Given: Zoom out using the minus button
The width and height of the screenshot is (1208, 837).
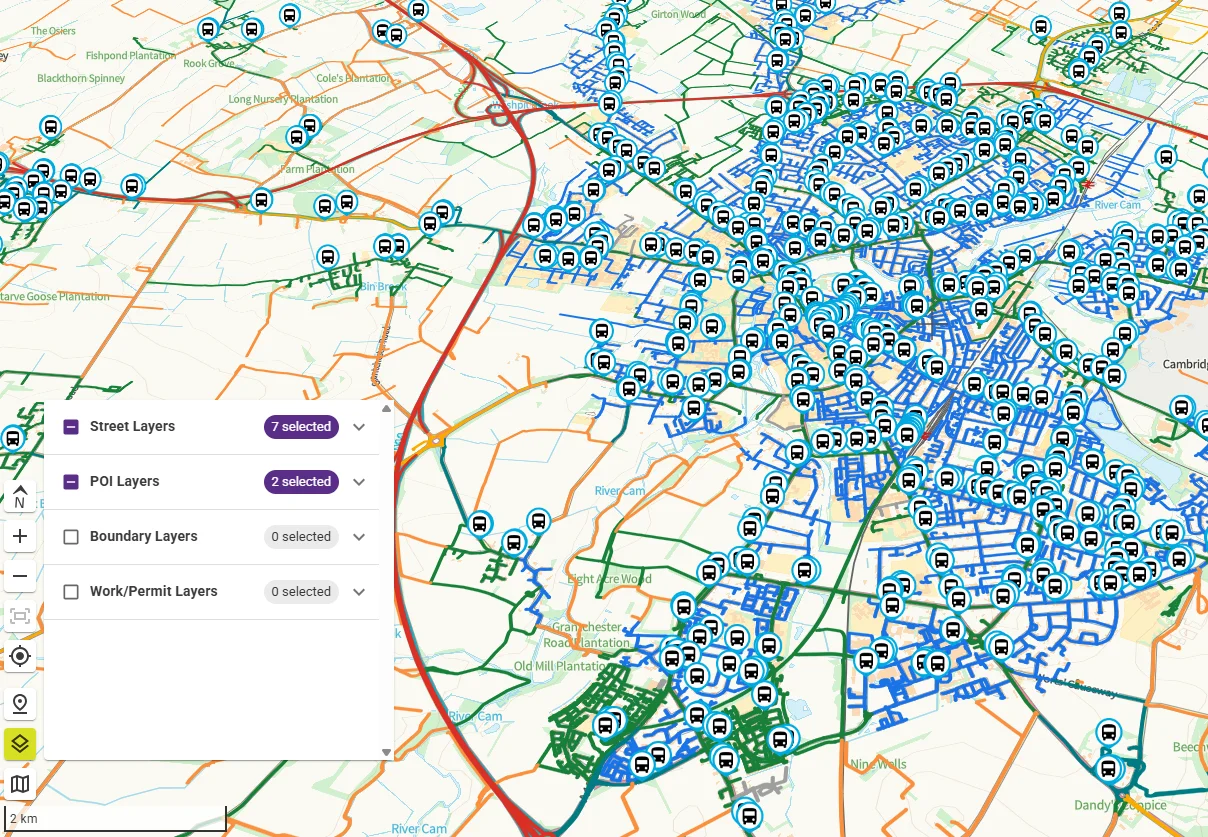Looking at the screenshot, I should click(x=20, y=576).
